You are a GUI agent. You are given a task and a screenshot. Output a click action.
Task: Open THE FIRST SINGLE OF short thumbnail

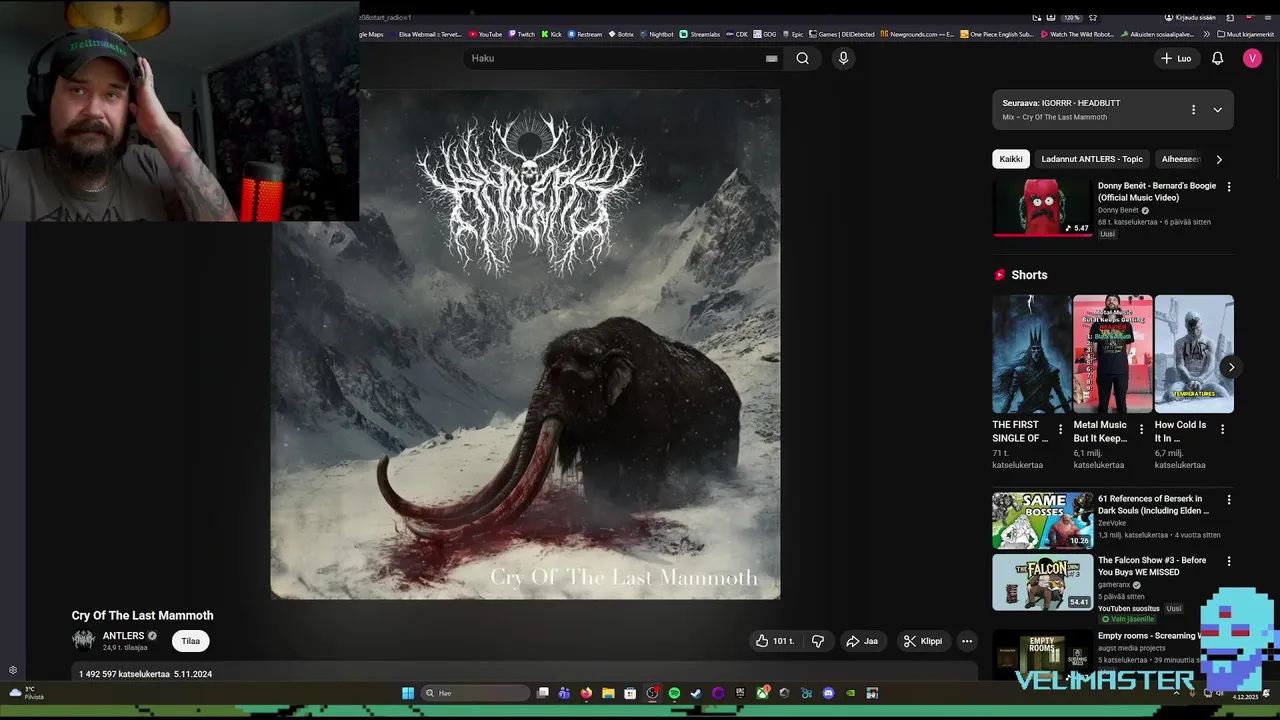pyautogui.click(x=1031, y=354)
